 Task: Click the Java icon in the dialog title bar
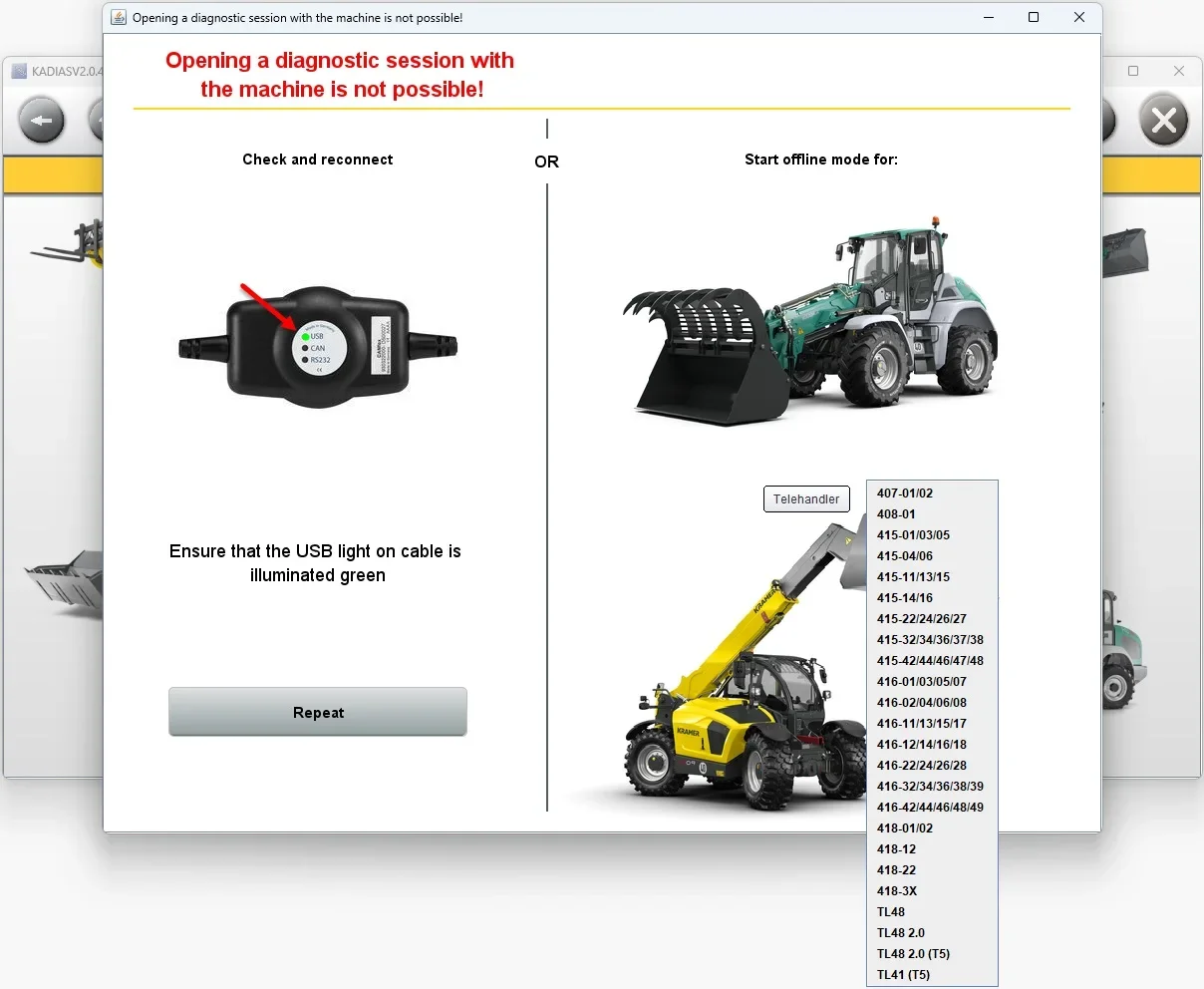[x=118, y=17]
